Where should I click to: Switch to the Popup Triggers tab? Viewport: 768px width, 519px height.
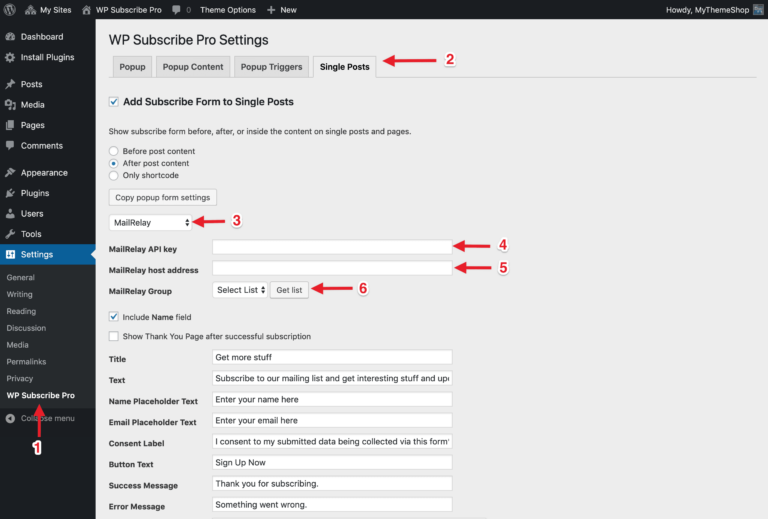(271, 67)
